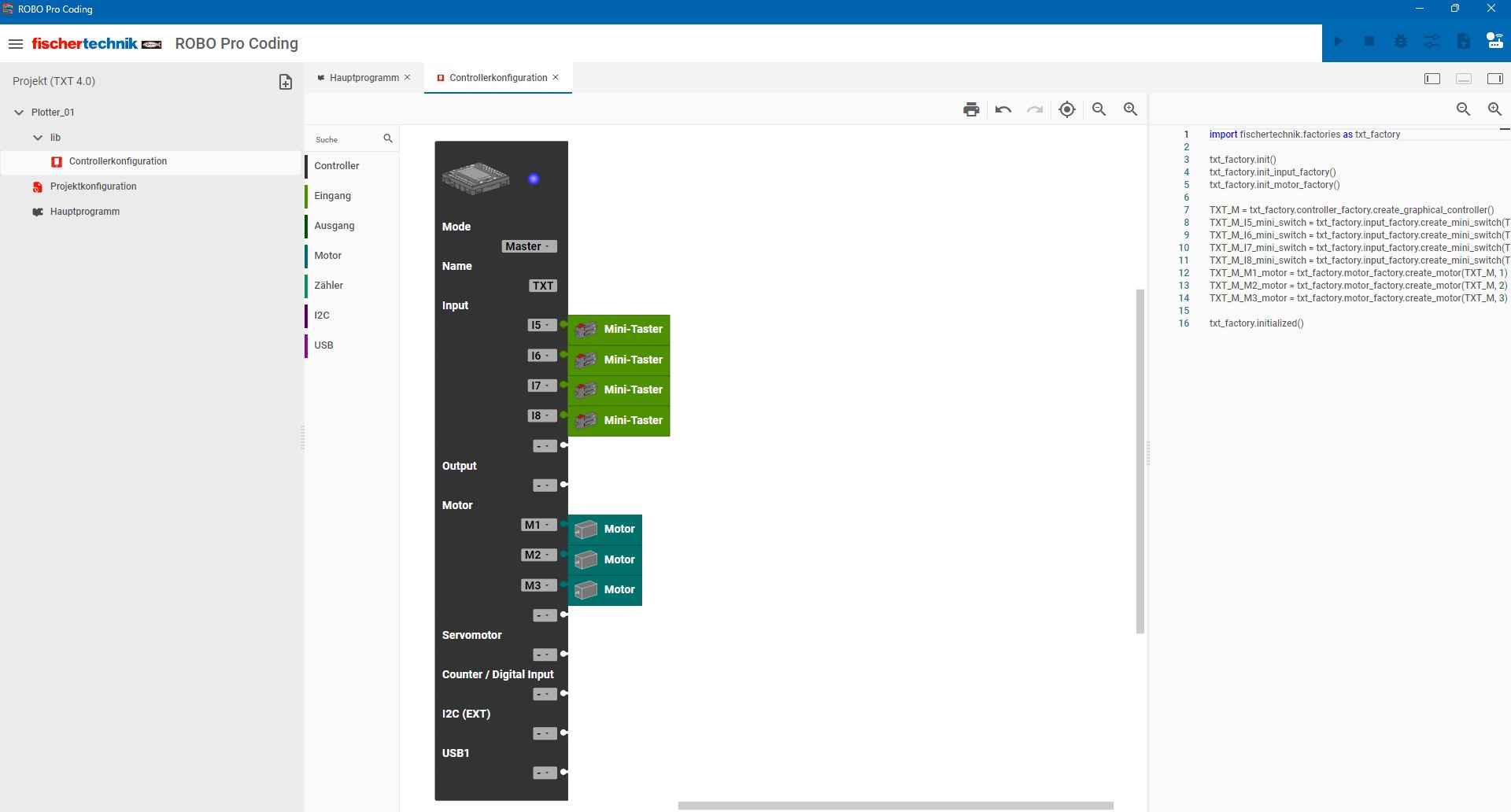Open the hamburger main menu

(x=16, y=44)
